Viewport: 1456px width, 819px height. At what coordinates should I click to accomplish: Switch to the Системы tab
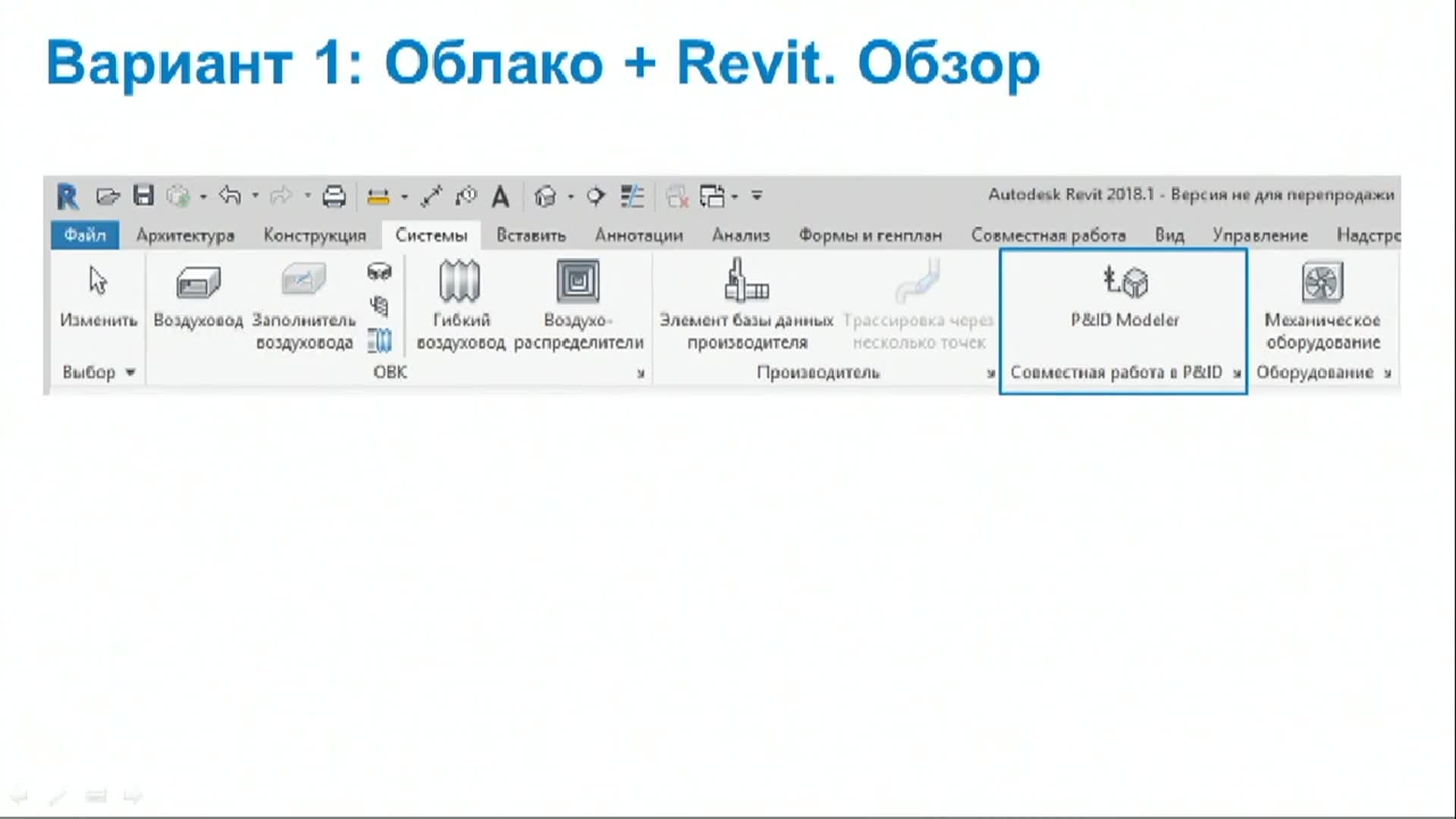click(x=431, y=235)
